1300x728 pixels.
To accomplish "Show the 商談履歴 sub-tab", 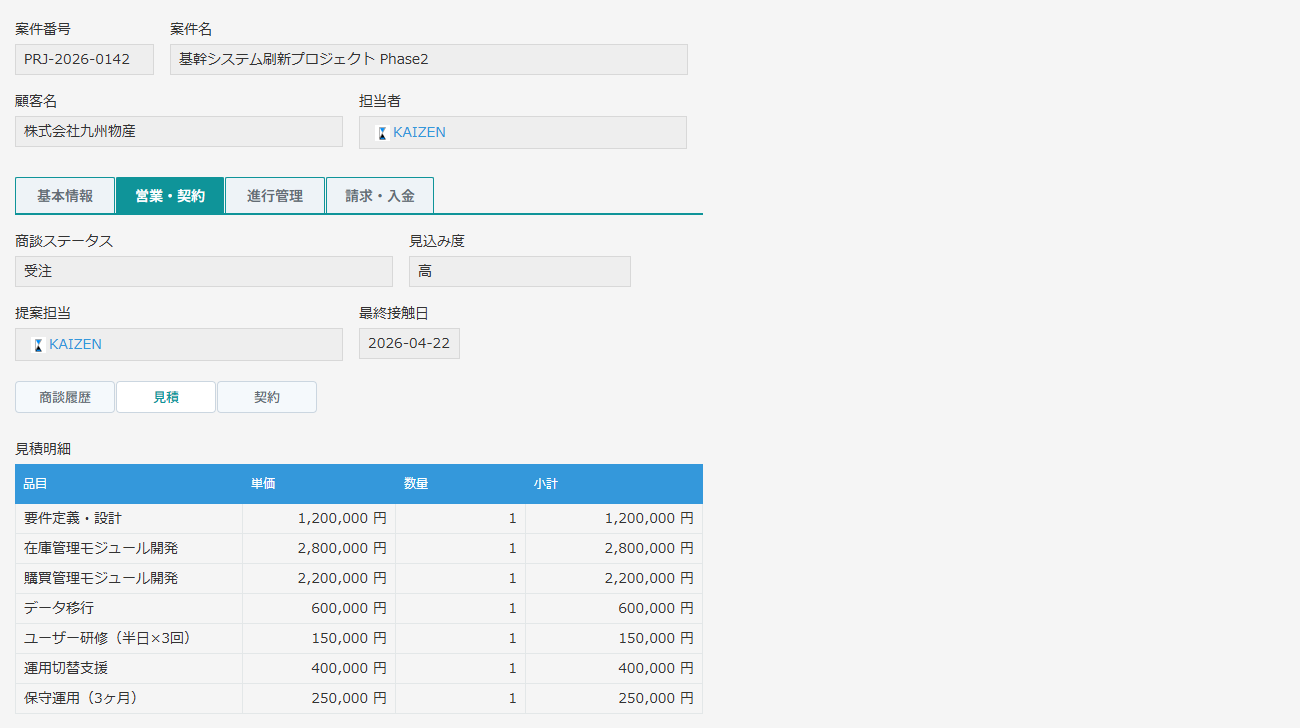I will [65, 397].
